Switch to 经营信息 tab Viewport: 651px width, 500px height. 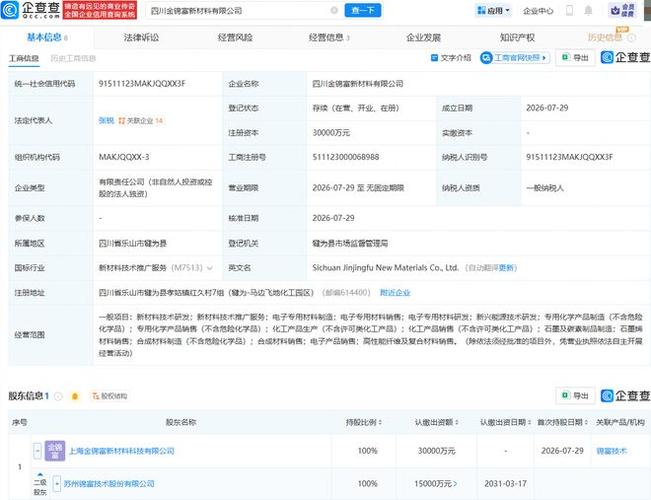click(329, 38)
